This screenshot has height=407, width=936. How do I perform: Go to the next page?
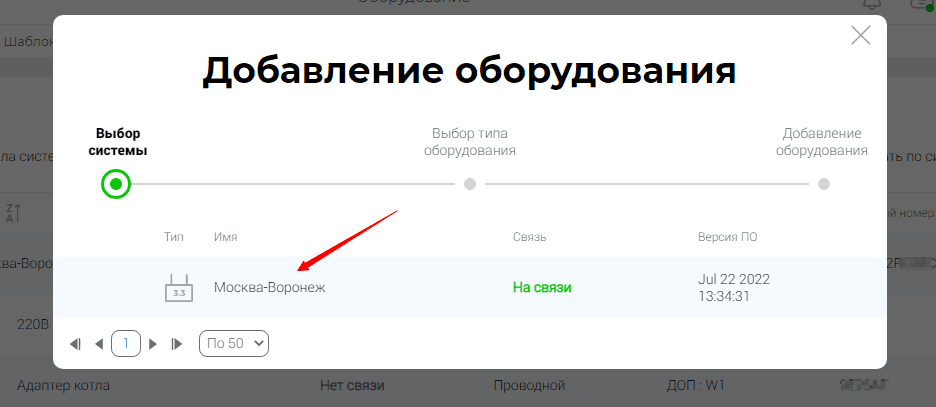[x=152, y=344]
